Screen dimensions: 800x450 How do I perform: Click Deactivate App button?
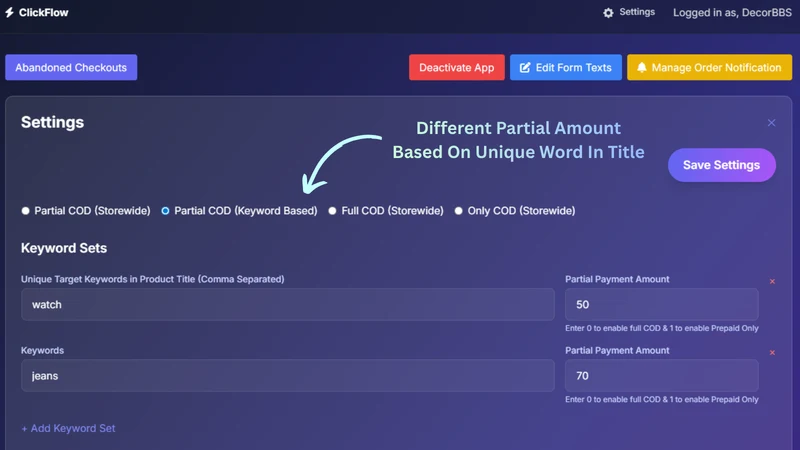[x=457, y=67]
